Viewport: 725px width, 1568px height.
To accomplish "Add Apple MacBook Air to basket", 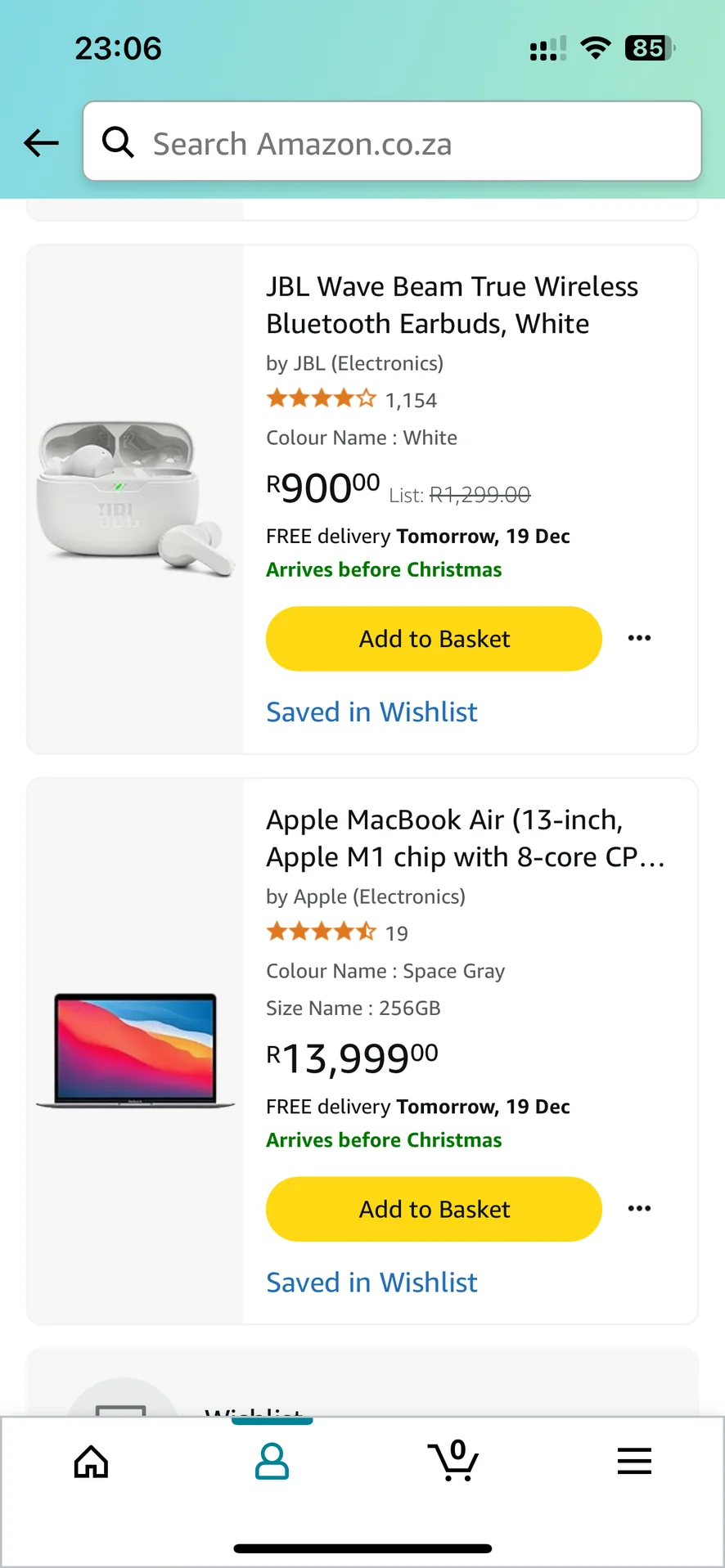I will click(434, 1209).
